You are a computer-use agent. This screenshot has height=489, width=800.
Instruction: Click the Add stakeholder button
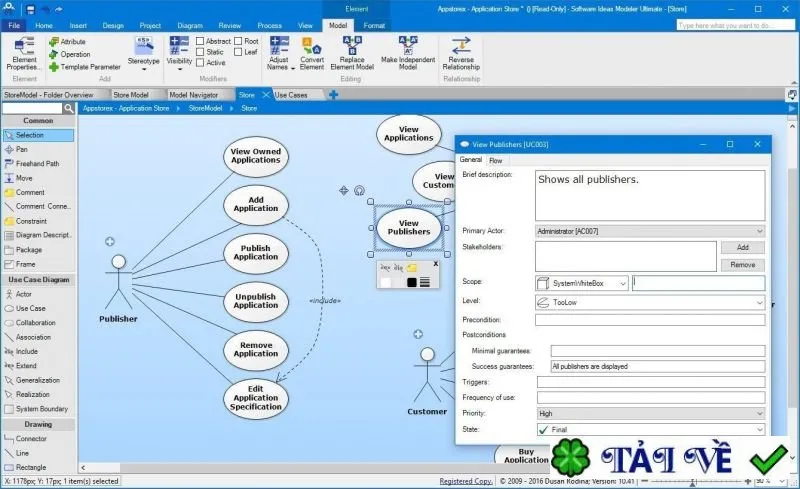click(x=742, y=247)
